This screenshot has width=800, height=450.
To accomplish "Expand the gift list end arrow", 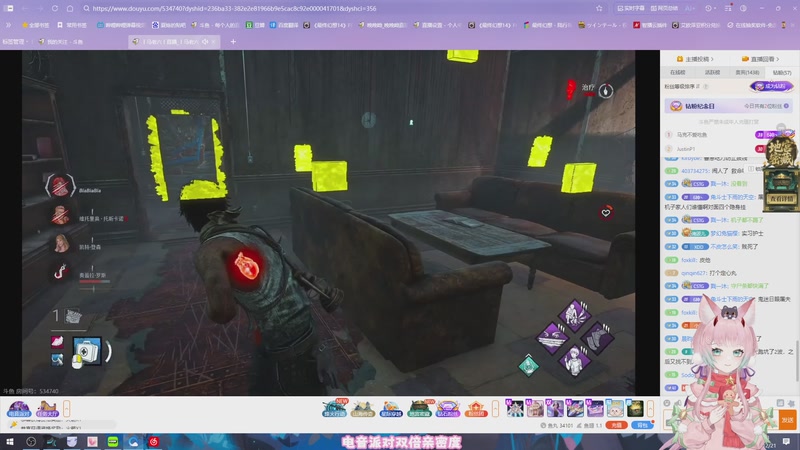I will click(651, 409).
